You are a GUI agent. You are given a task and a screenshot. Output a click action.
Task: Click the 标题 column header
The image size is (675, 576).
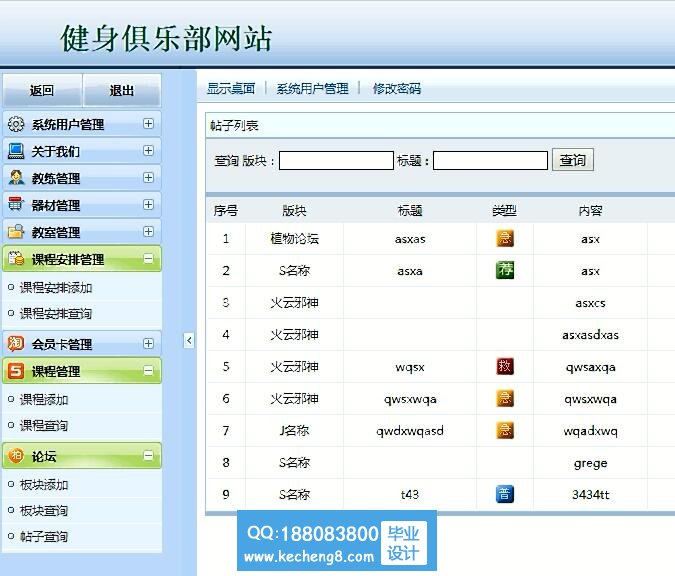410,210
